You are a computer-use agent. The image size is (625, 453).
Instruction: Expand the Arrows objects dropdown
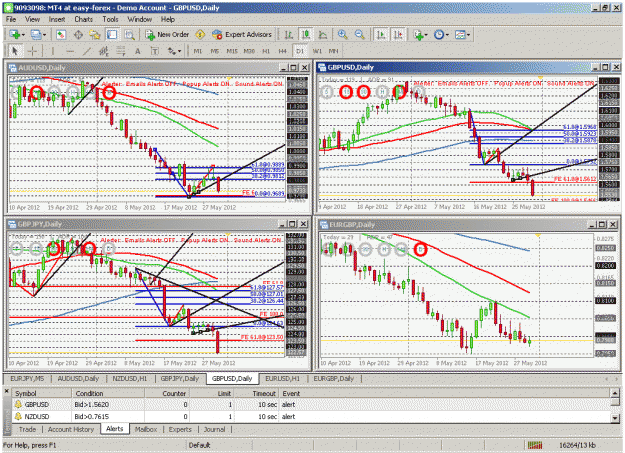click(x=179, y=51)
